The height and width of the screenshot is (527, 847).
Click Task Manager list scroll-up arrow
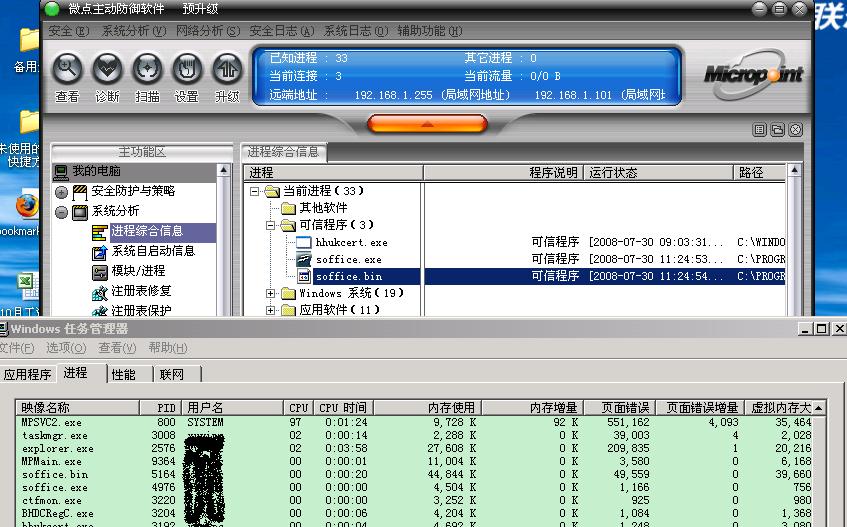819,408
